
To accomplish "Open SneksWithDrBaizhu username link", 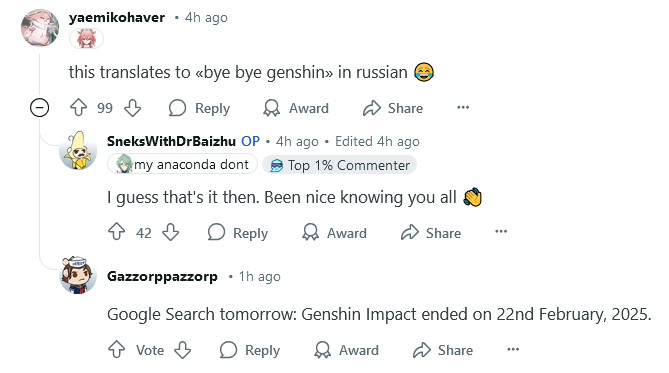I will click(171, 141).
